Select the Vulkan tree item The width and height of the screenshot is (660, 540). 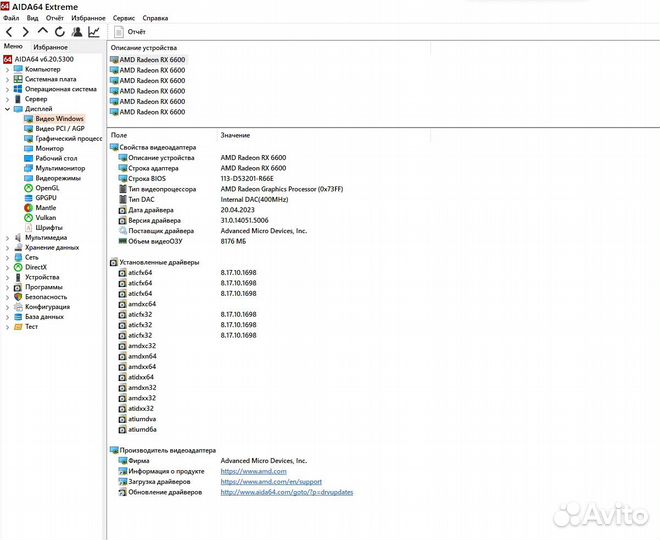(46, 217)
